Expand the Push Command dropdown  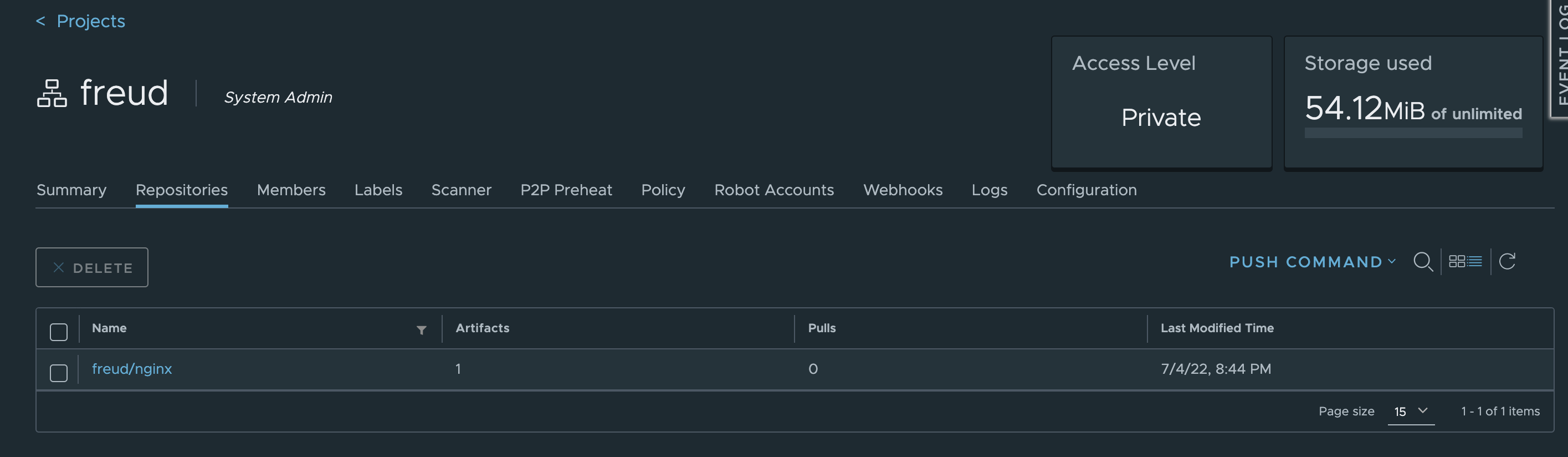(x=1313, y=262)
